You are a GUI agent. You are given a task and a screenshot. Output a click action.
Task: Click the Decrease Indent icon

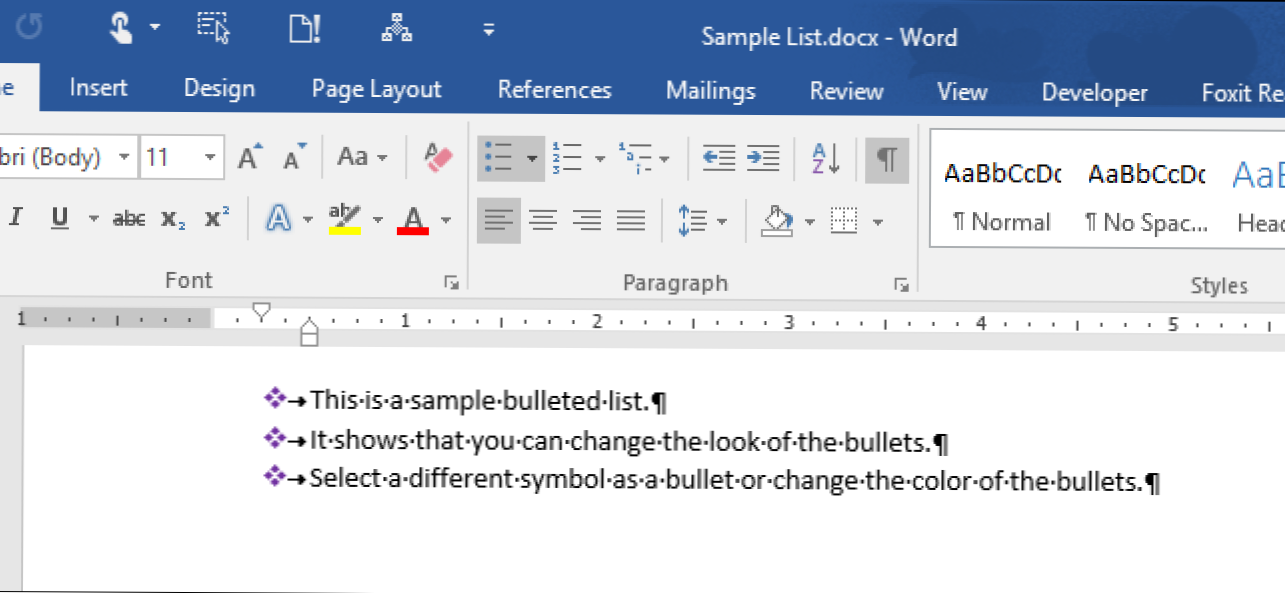pyautogui.click(x=718, y=157)
